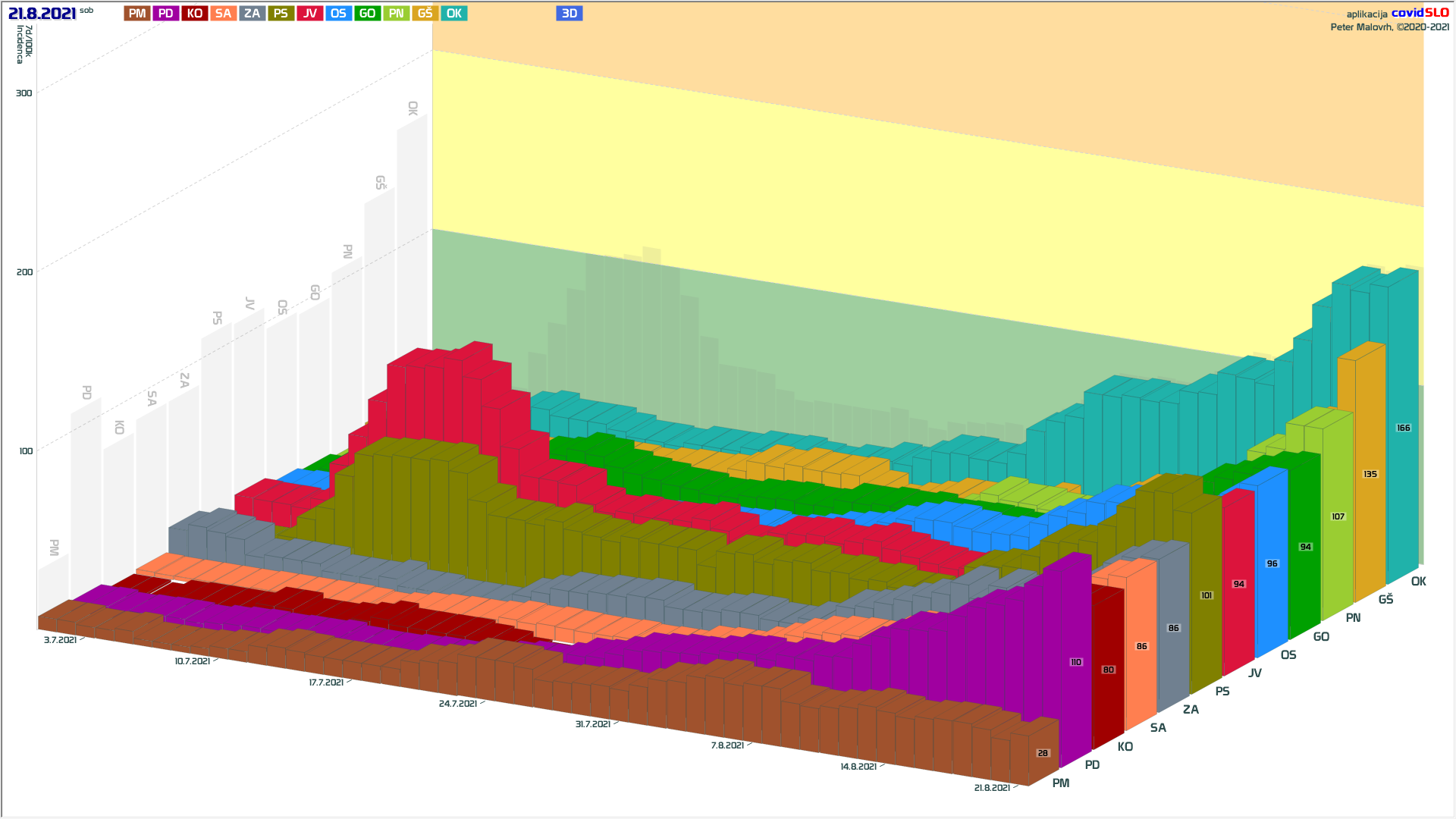Click the JV red legend button
1456x819 pixels.
click(x=309, y=13)
